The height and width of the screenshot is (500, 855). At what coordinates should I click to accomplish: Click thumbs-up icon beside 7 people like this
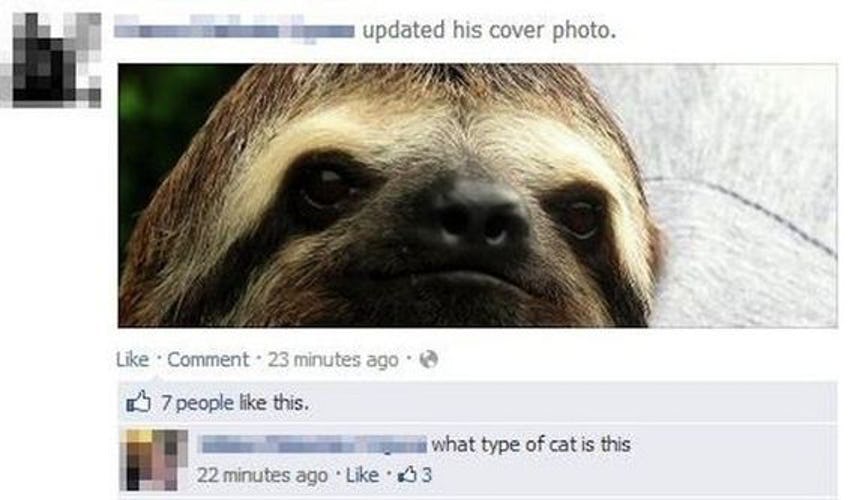click(139, 402)
